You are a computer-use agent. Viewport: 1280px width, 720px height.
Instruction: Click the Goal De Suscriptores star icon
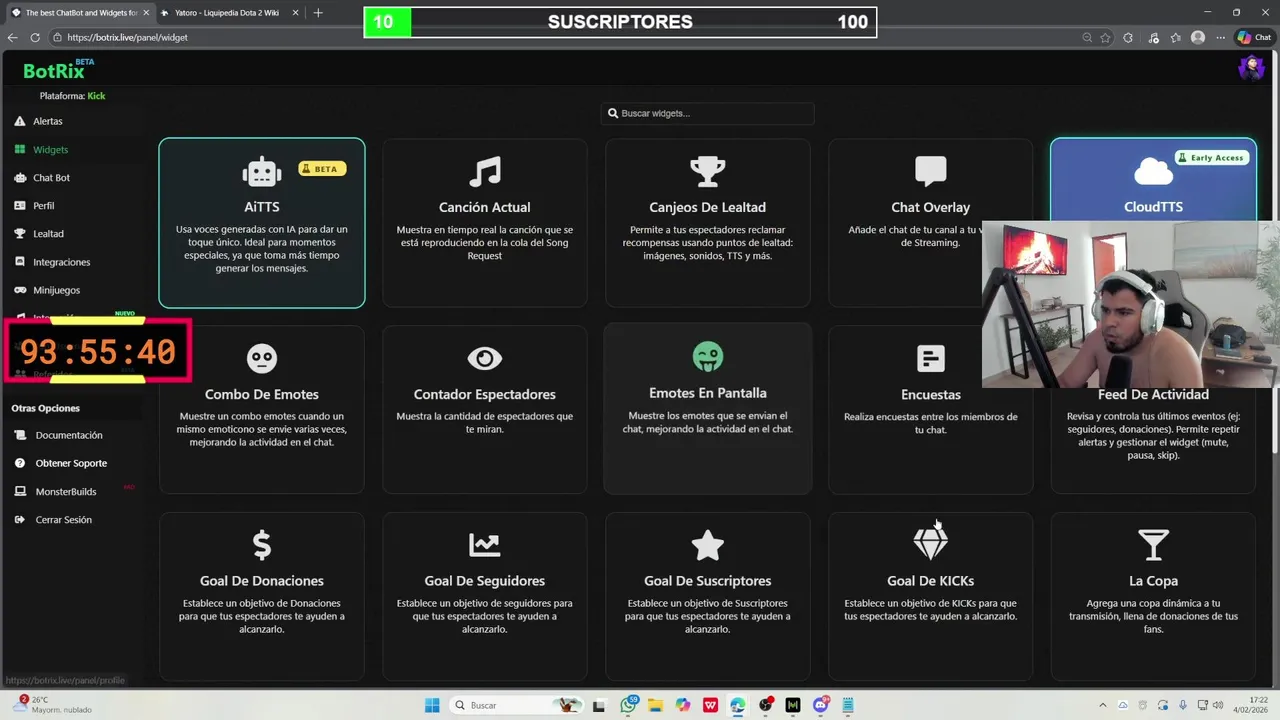[x=708, y=545]
